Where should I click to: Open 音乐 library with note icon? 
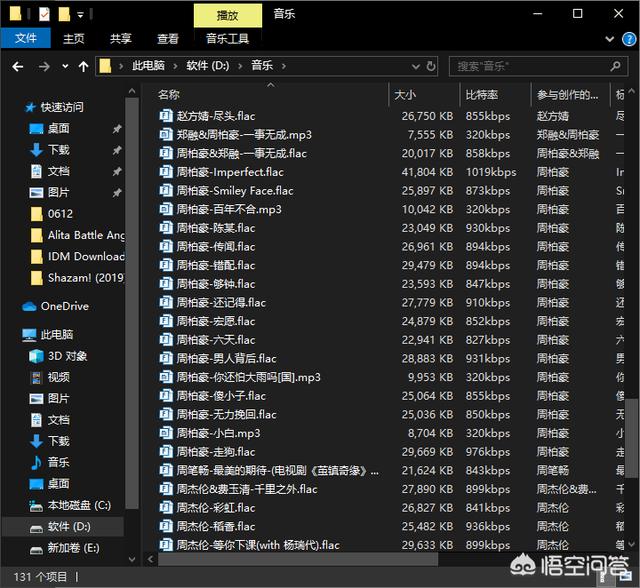coord(58,462)
